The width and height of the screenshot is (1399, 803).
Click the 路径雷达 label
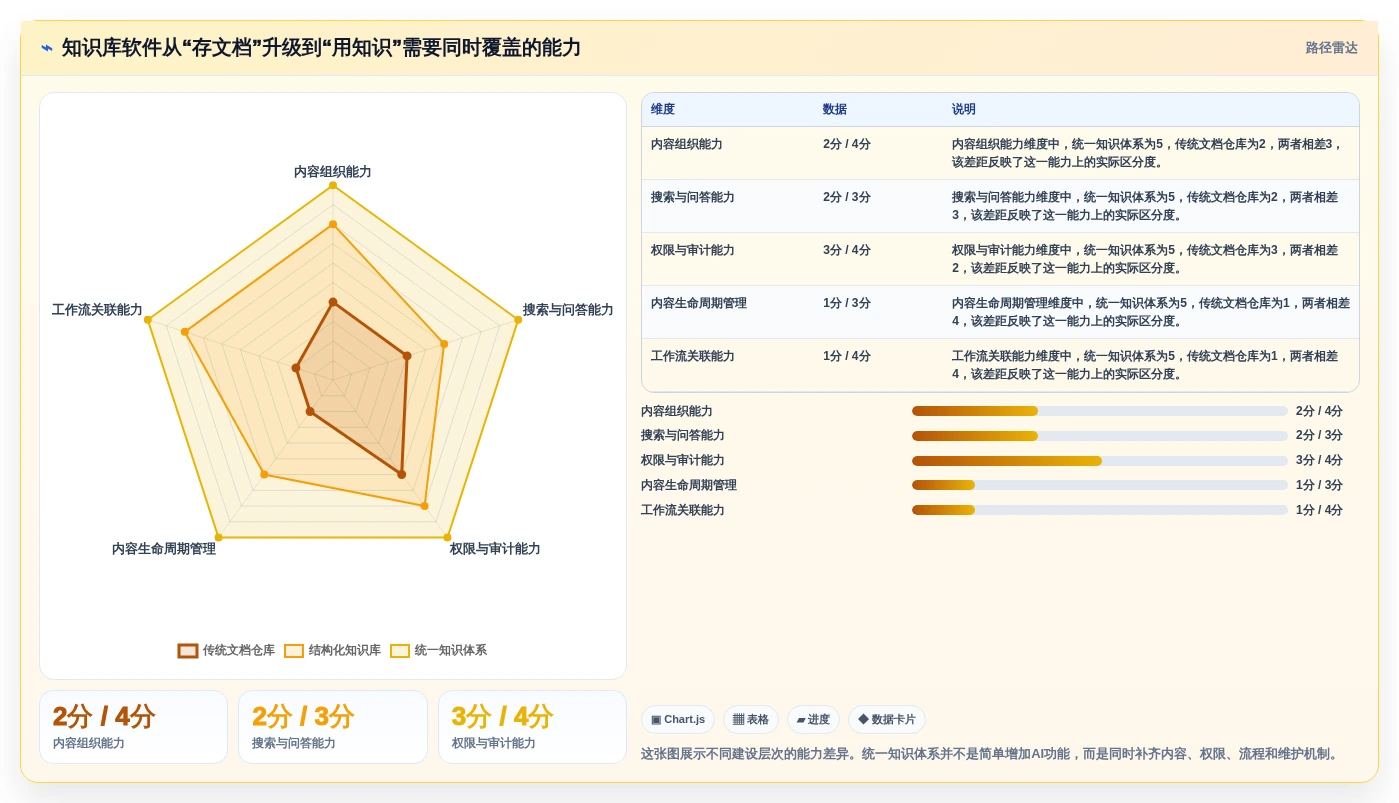[1331, 48]
